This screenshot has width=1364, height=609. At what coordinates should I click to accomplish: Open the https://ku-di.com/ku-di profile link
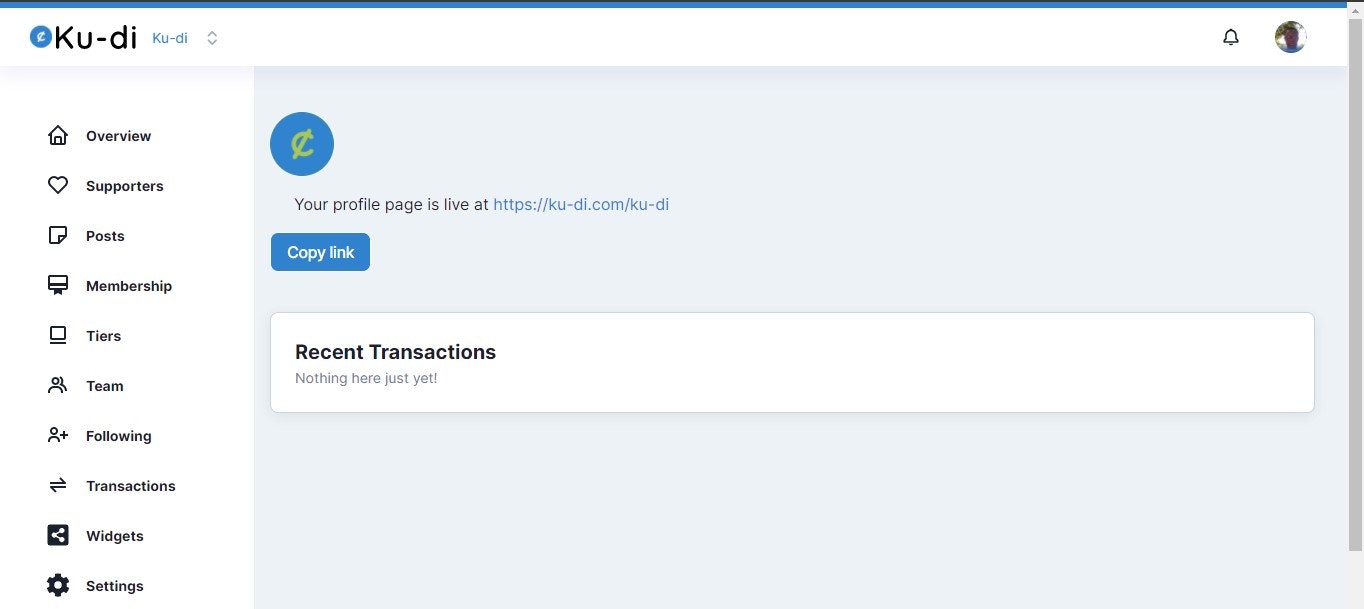[x=581, y=204]
